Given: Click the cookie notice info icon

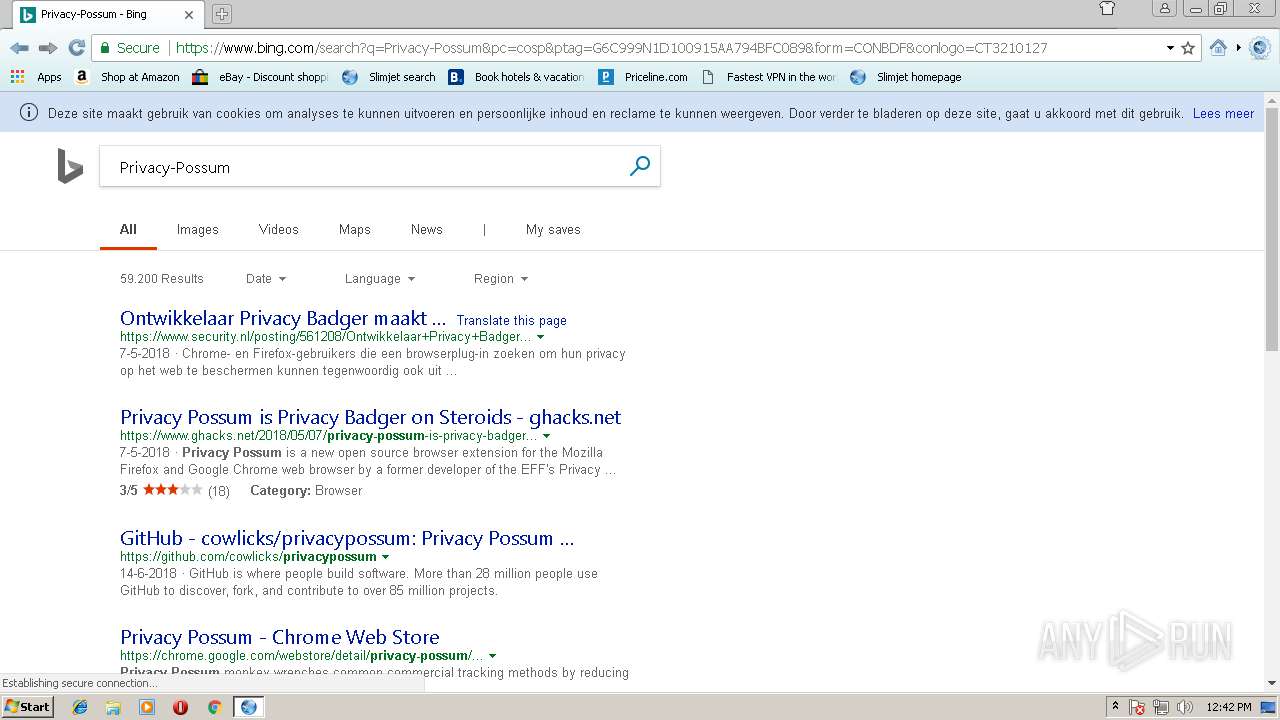Looking at the screenshot, I should pyautogui.click(x=29, y=113).
